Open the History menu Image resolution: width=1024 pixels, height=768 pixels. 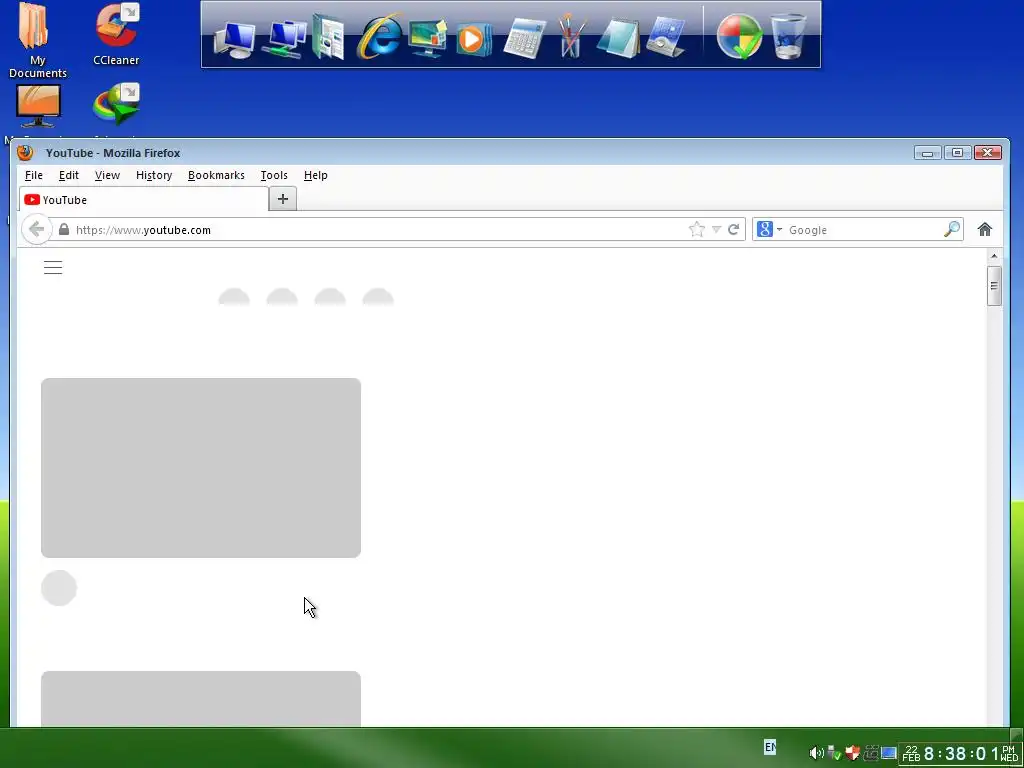point(154,175)
